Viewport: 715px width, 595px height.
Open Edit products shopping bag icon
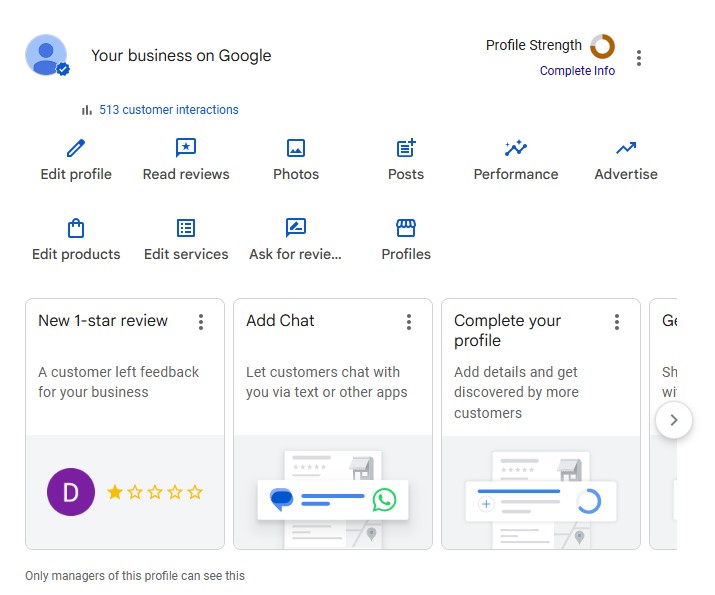(76, 228)
